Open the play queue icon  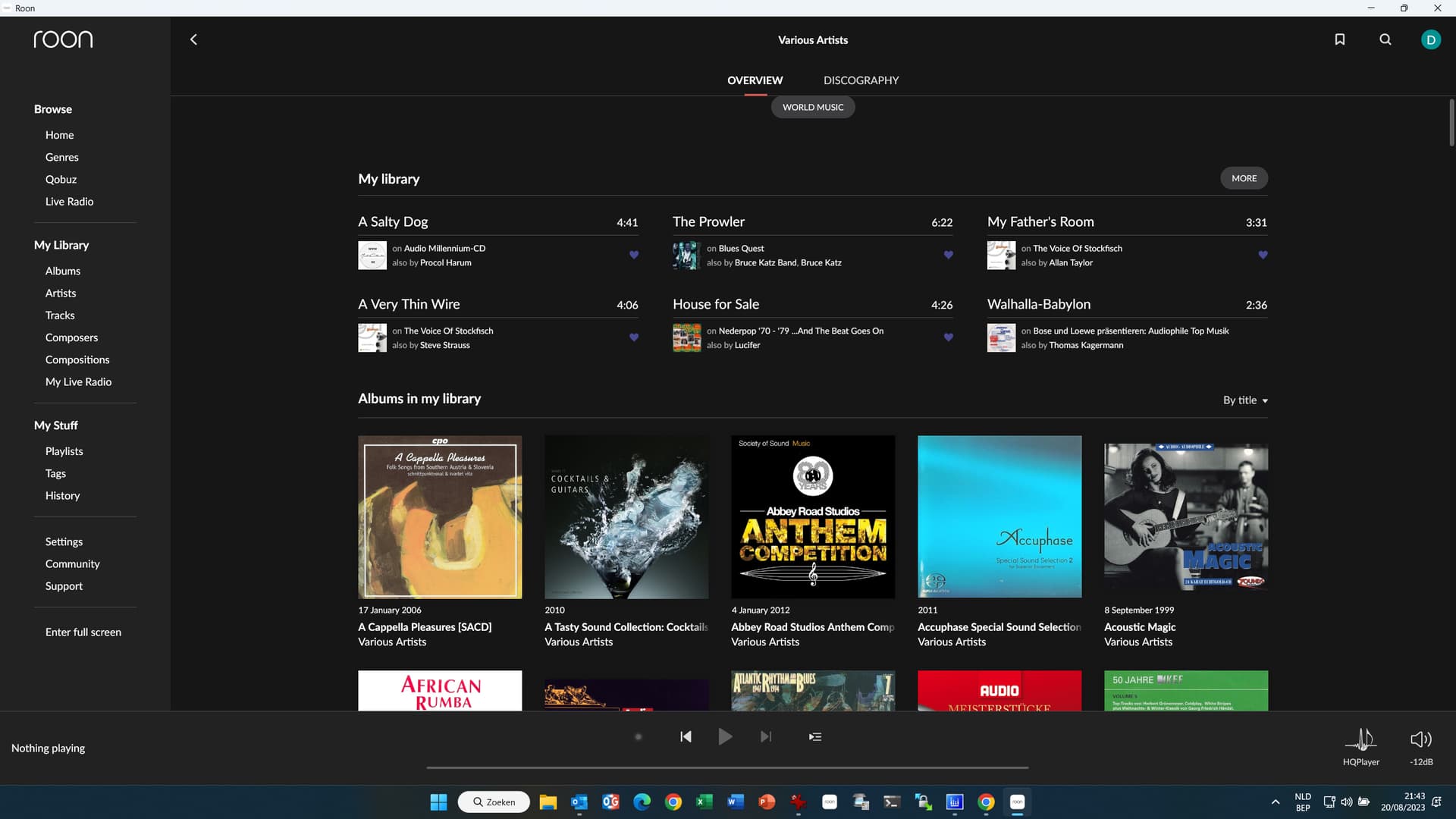[x=815, y=736]
